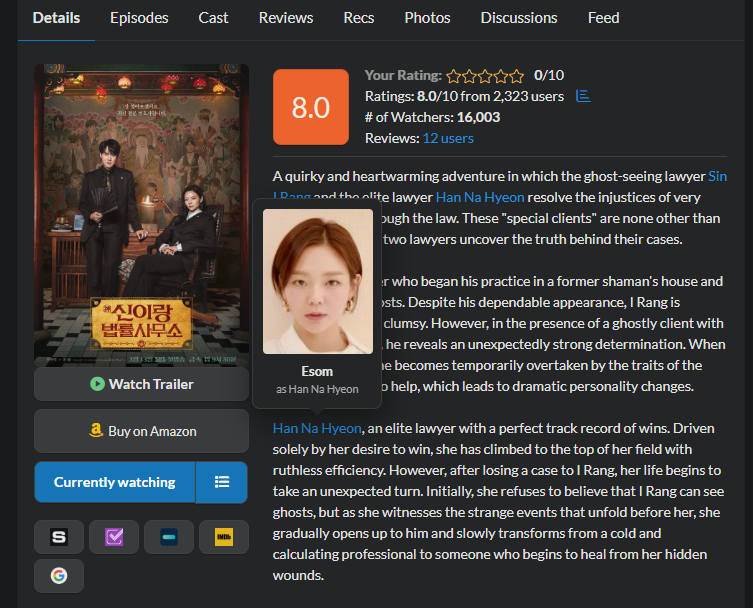Image resolution: width=753 pixels, height=608 pixels.
Task: Open the ratings distribution chart icon
Action: point(583,96)
